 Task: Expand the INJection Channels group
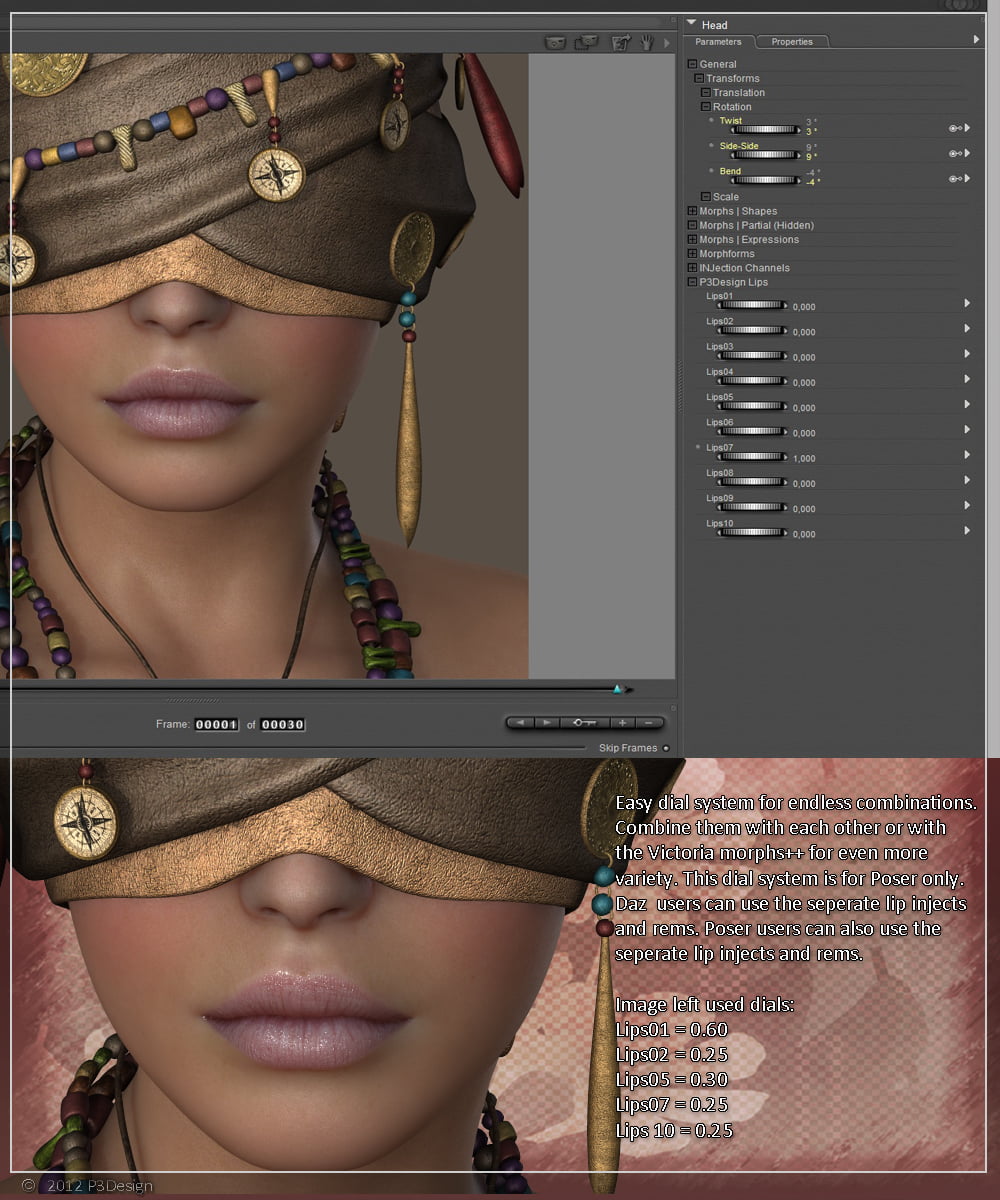point(692,268)
